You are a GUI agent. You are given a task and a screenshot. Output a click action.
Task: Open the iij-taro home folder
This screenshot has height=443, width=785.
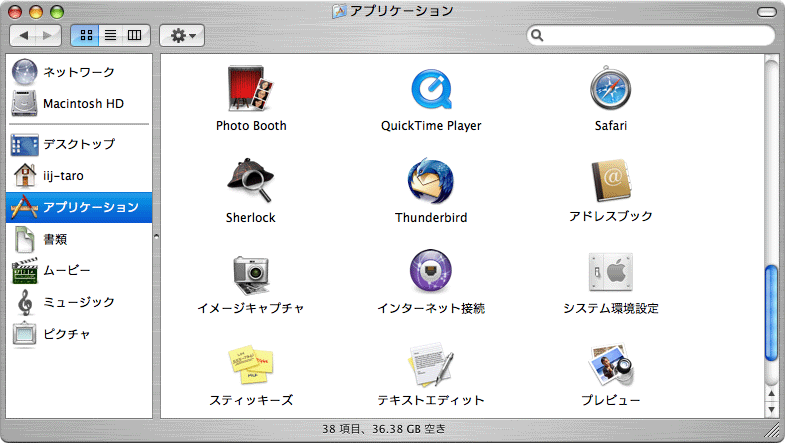point(79,176)
